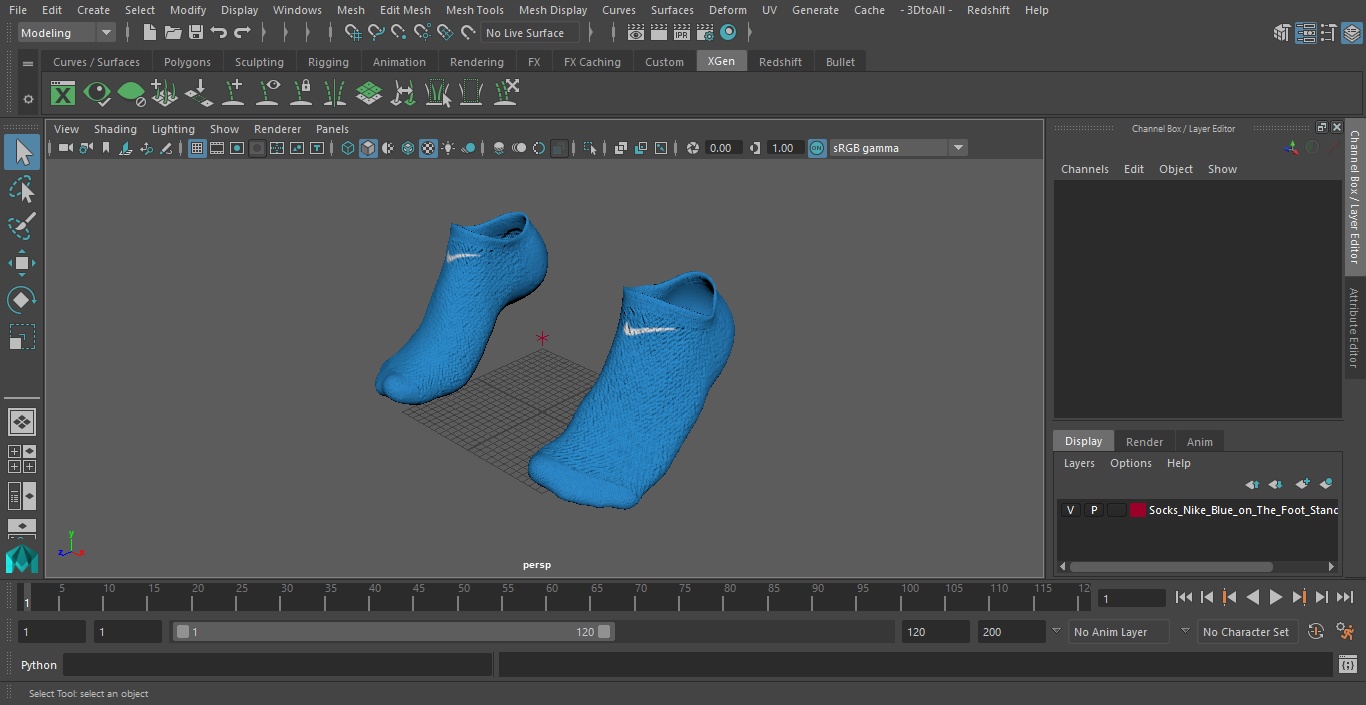Select the Scale tool in toolbox
This screenshot has height=705, width=1366.
coord(22,337)
